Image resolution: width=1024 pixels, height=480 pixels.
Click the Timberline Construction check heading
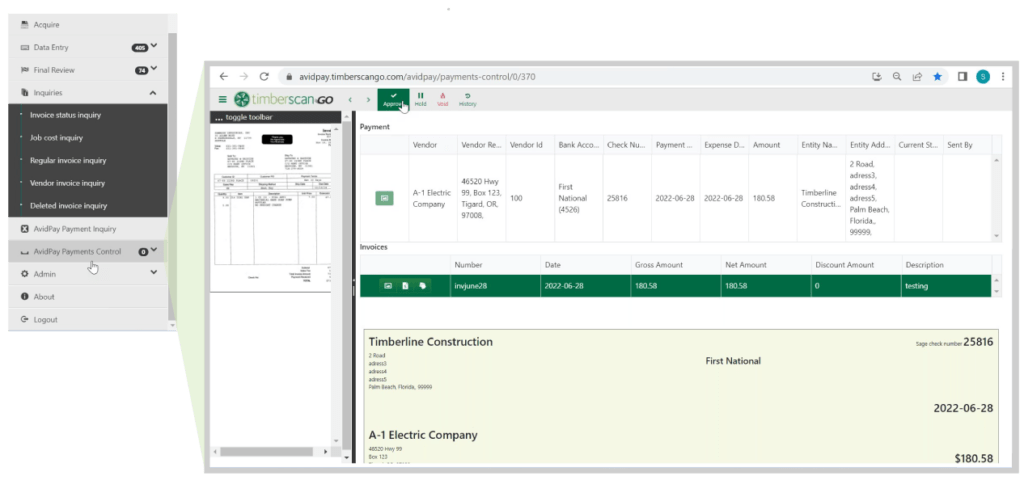coord(430,342)
